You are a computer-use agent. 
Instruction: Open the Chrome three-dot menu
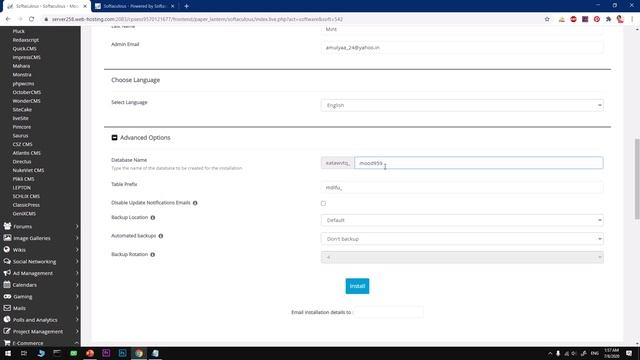click(x=632, y=19)
